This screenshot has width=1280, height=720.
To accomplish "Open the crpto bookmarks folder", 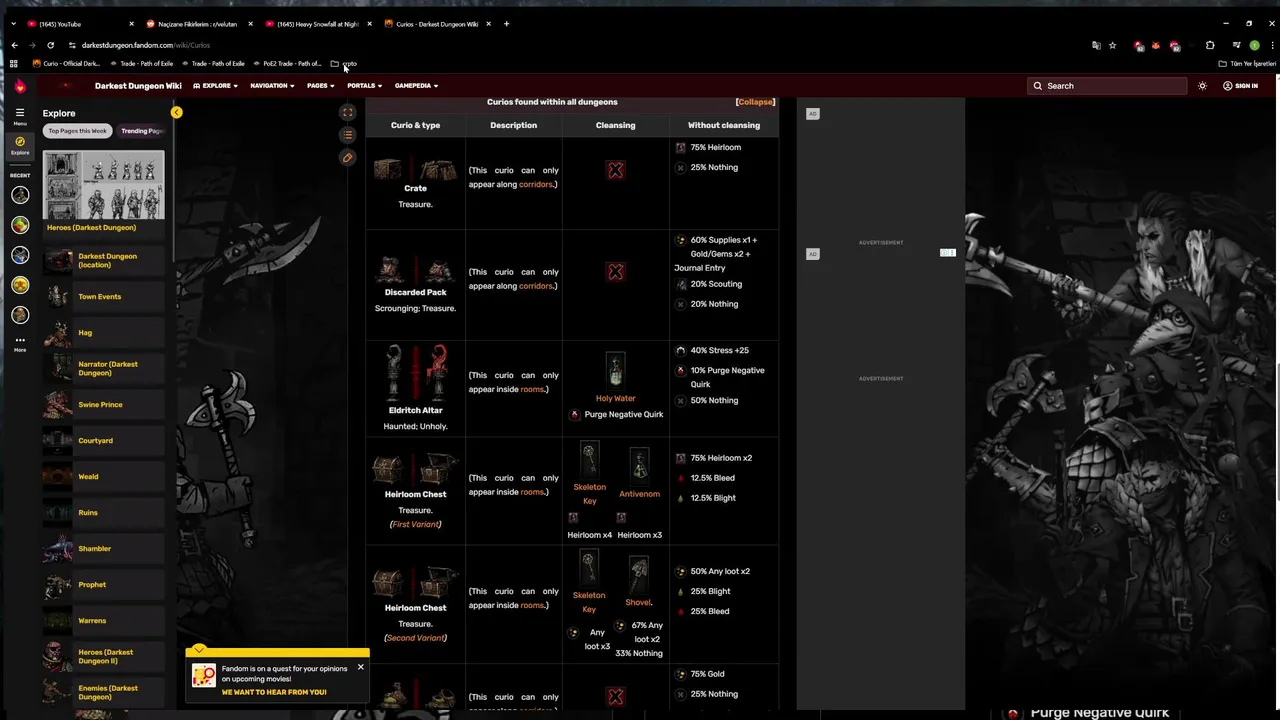I will coord(343,64).
